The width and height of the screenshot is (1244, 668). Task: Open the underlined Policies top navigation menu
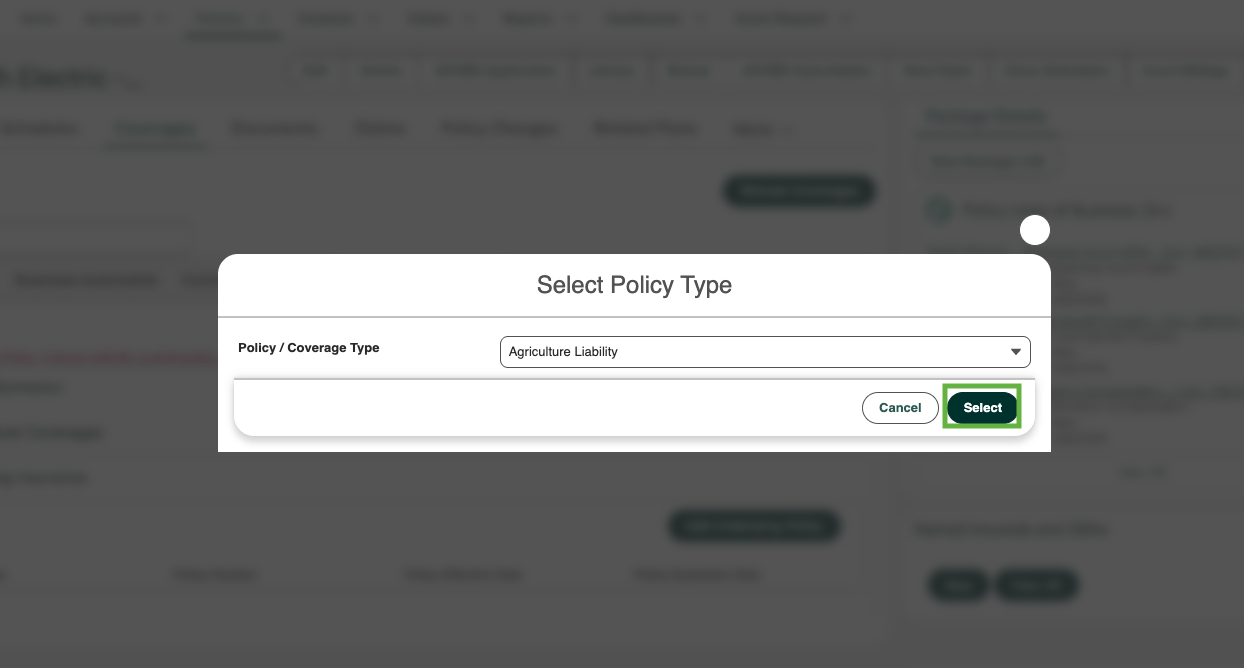(234, 19)
